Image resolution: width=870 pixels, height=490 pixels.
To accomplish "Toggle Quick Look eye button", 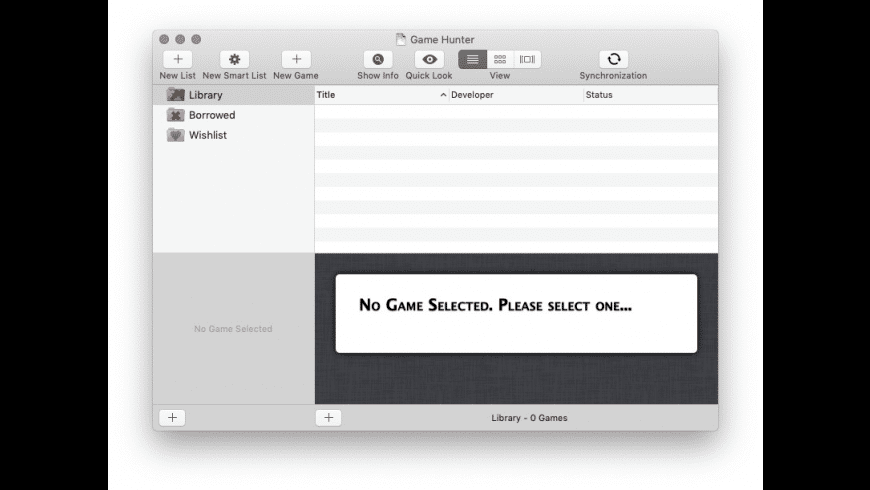I will pos(429,59).
